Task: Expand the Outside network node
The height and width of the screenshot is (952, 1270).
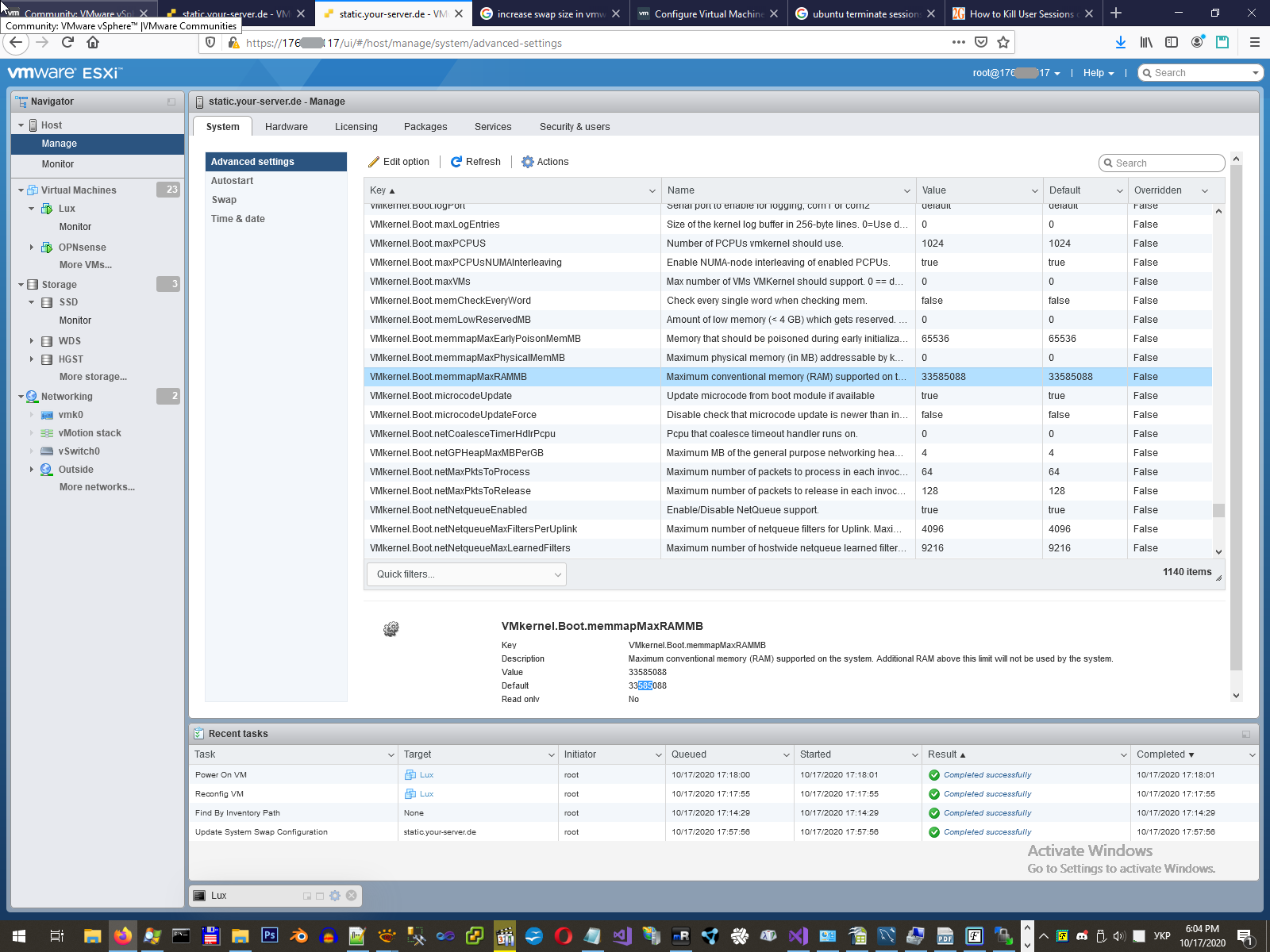Action: point(32,470)
